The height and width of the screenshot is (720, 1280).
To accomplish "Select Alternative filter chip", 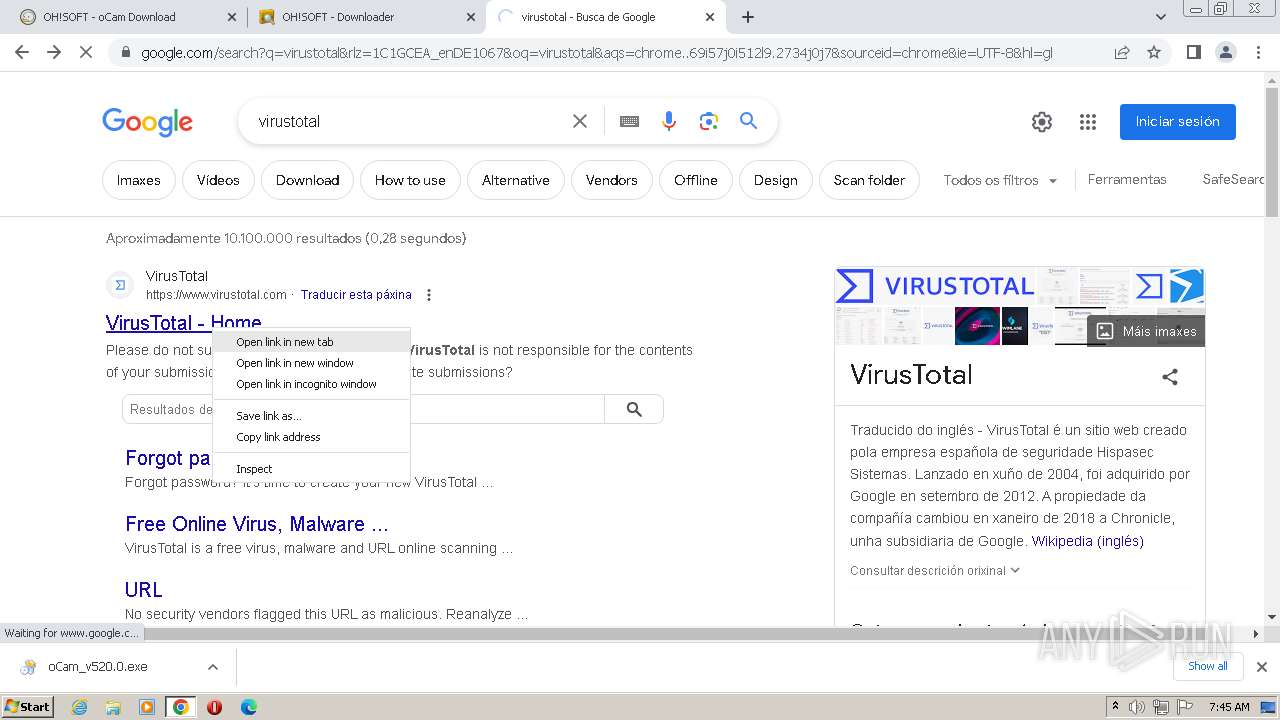I will click(x=516, y=180).
